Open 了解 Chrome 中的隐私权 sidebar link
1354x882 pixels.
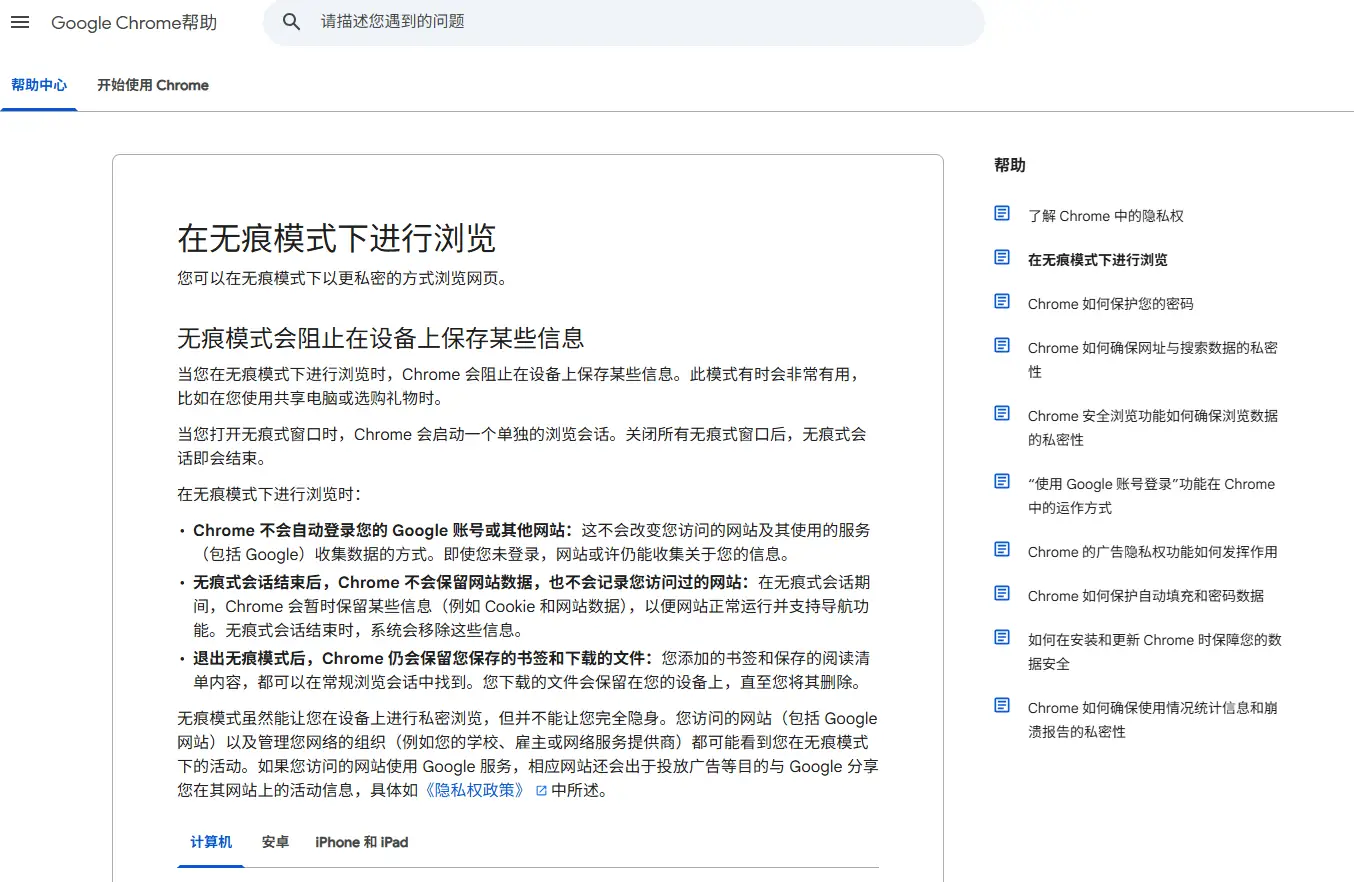tap(1106, 216)
